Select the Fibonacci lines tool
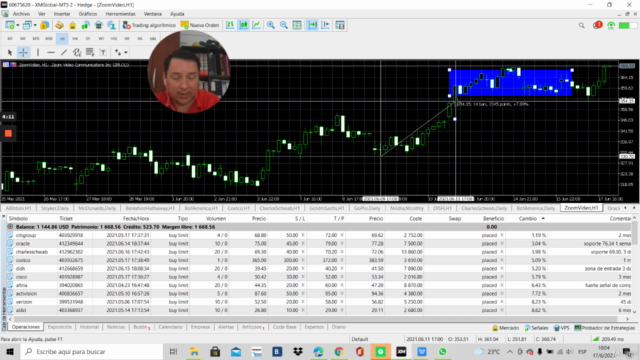 90,52
